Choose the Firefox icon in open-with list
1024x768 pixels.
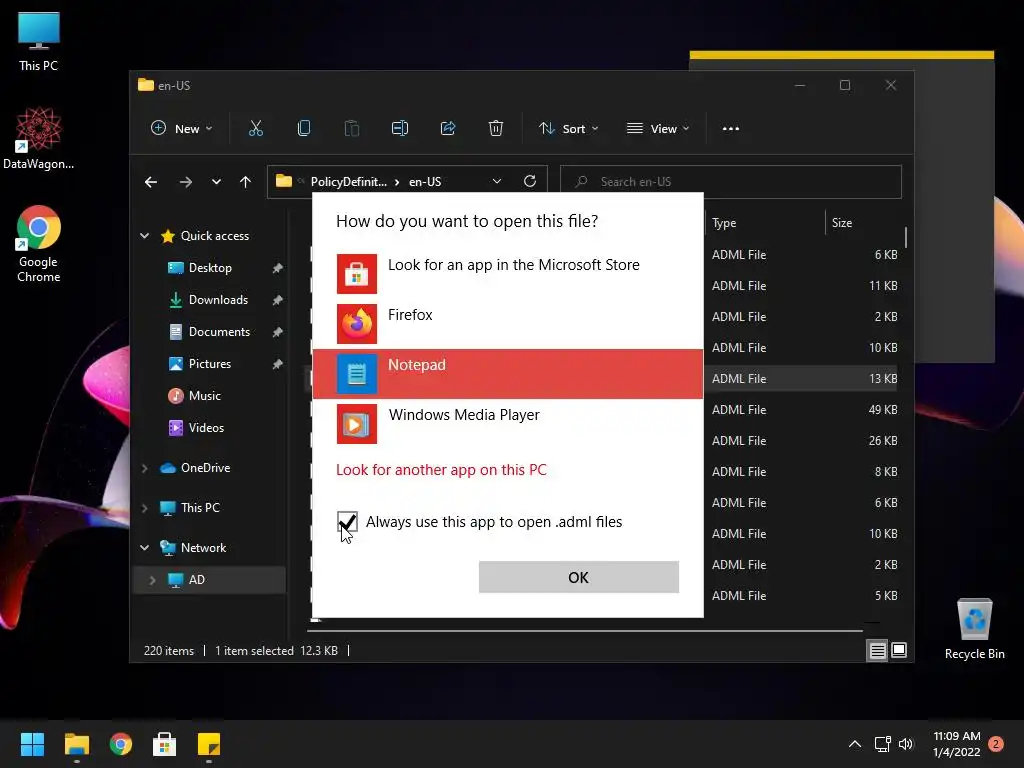pyautogui.click(x=357, y=324)
